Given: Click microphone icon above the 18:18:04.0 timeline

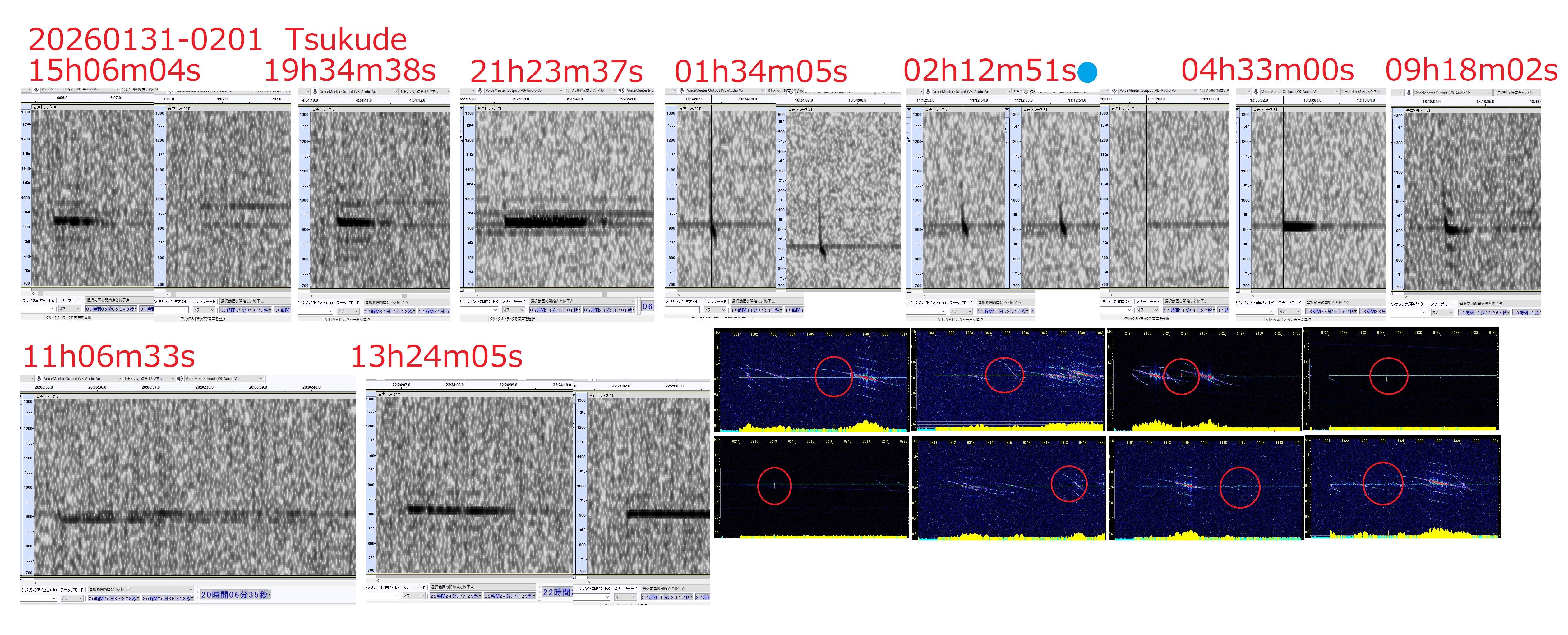Looking at the screenshot, I should 1409,93.
